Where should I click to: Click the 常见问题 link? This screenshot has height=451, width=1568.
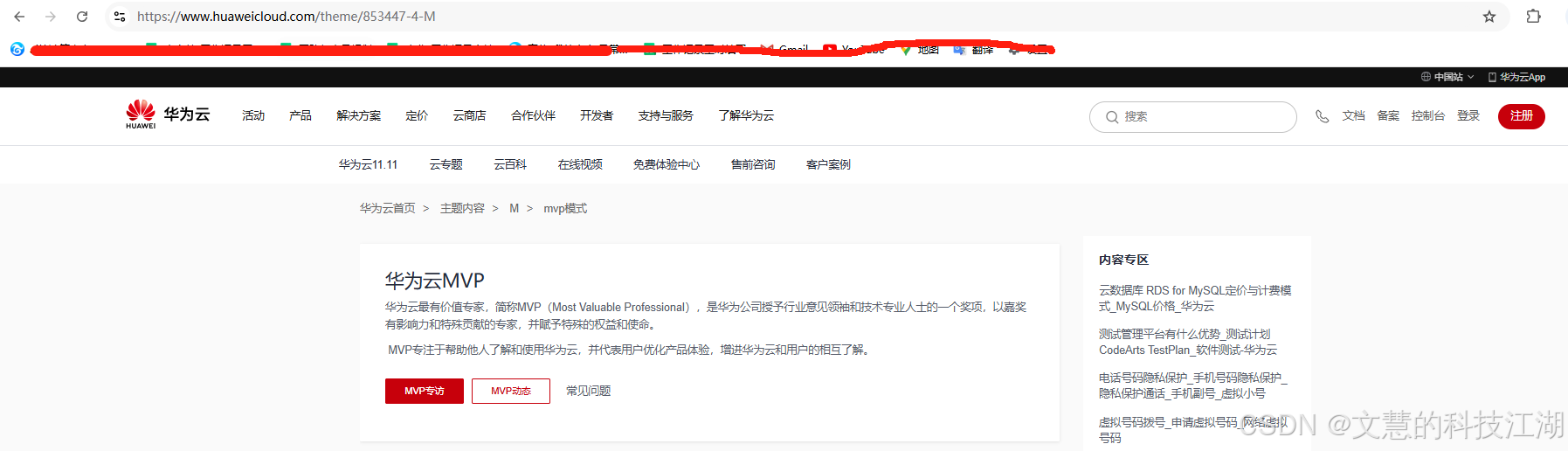click(x=589, y=391)
